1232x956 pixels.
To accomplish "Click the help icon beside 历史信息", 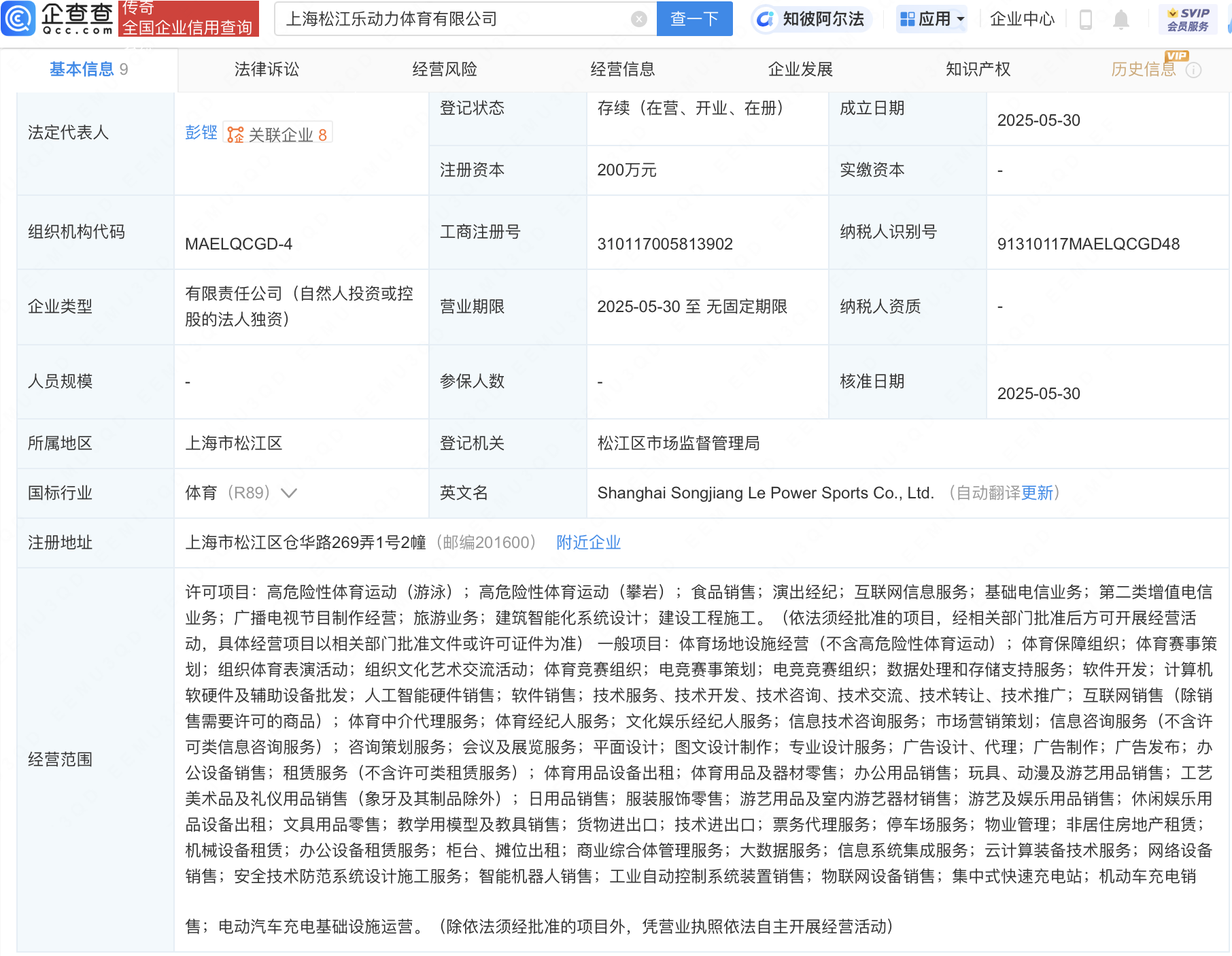I will [x=1193, y=70].
